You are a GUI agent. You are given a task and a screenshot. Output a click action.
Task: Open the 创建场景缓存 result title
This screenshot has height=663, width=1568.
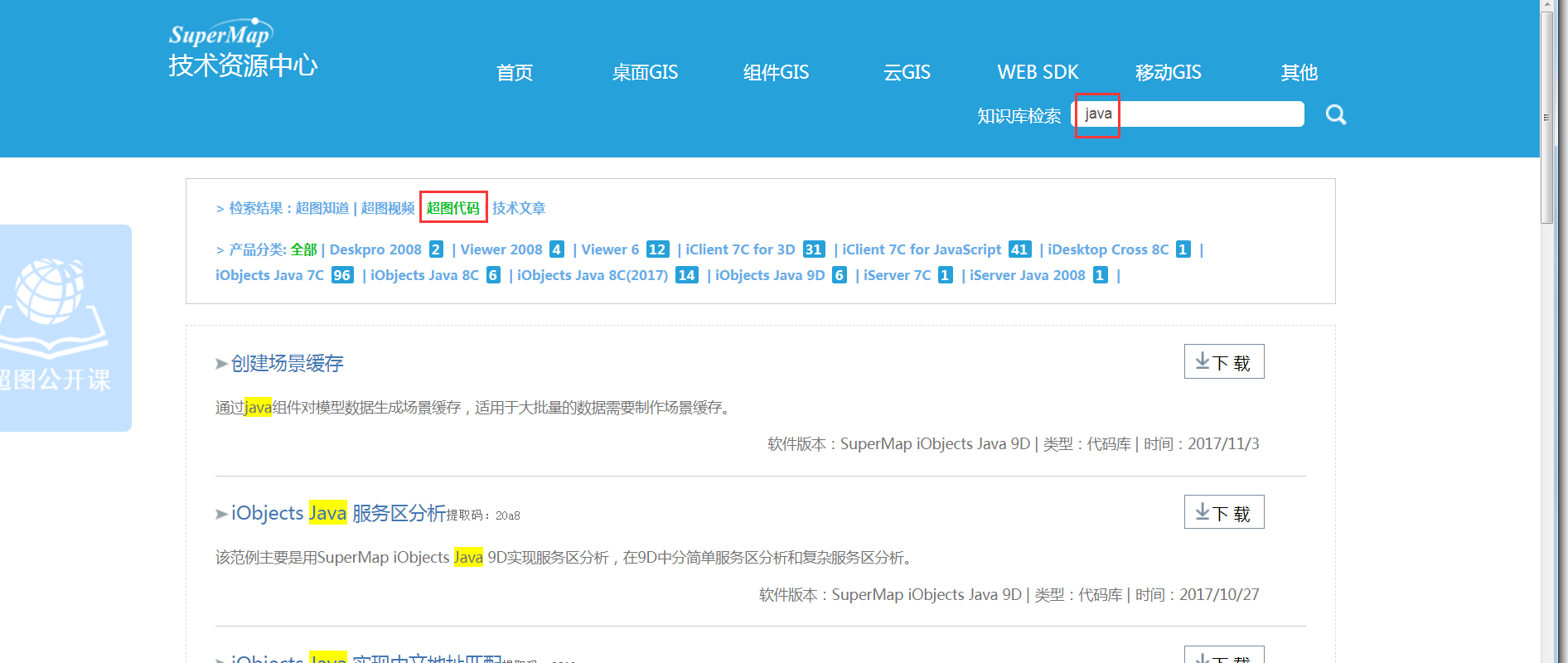pyautogui.click(x=287, y=363)
